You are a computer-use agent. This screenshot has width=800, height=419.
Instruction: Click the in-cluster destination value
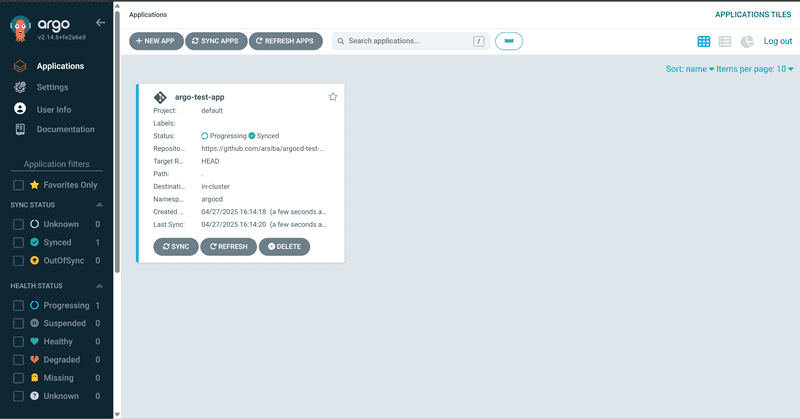(x=215, y=186)
